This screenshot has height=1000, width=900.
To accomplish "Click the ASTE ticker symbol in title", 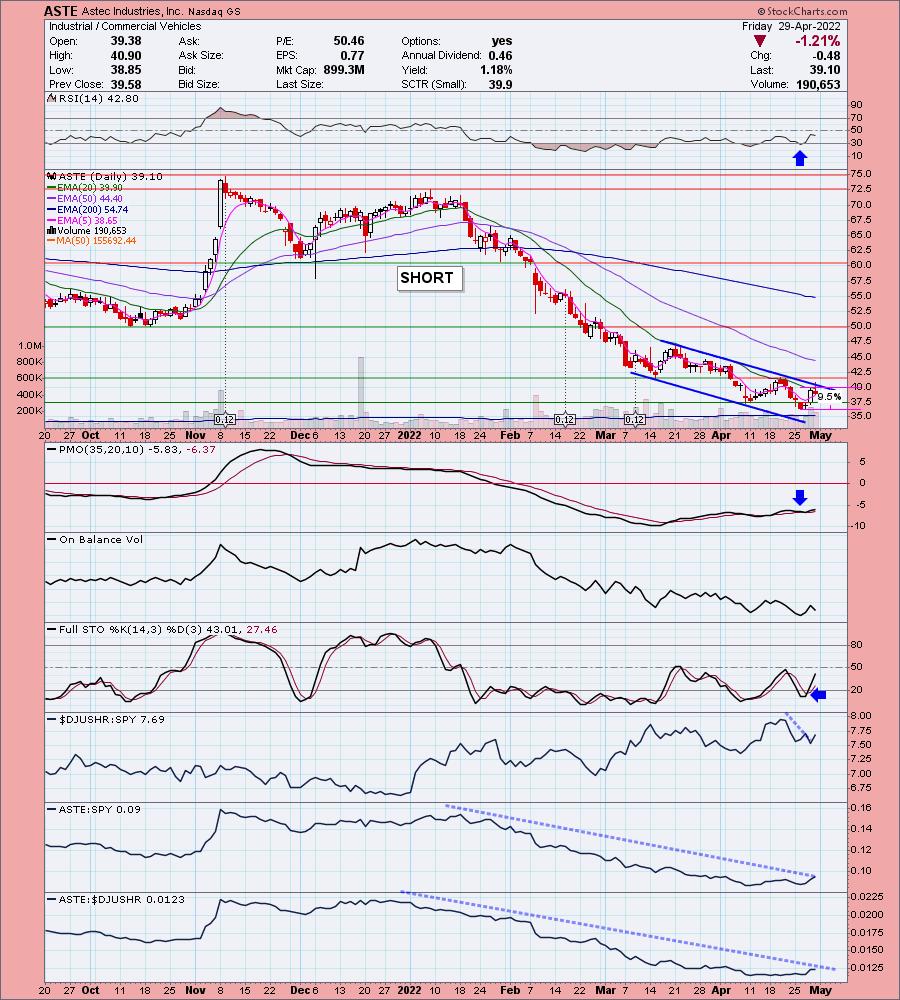I will [61, 11].
